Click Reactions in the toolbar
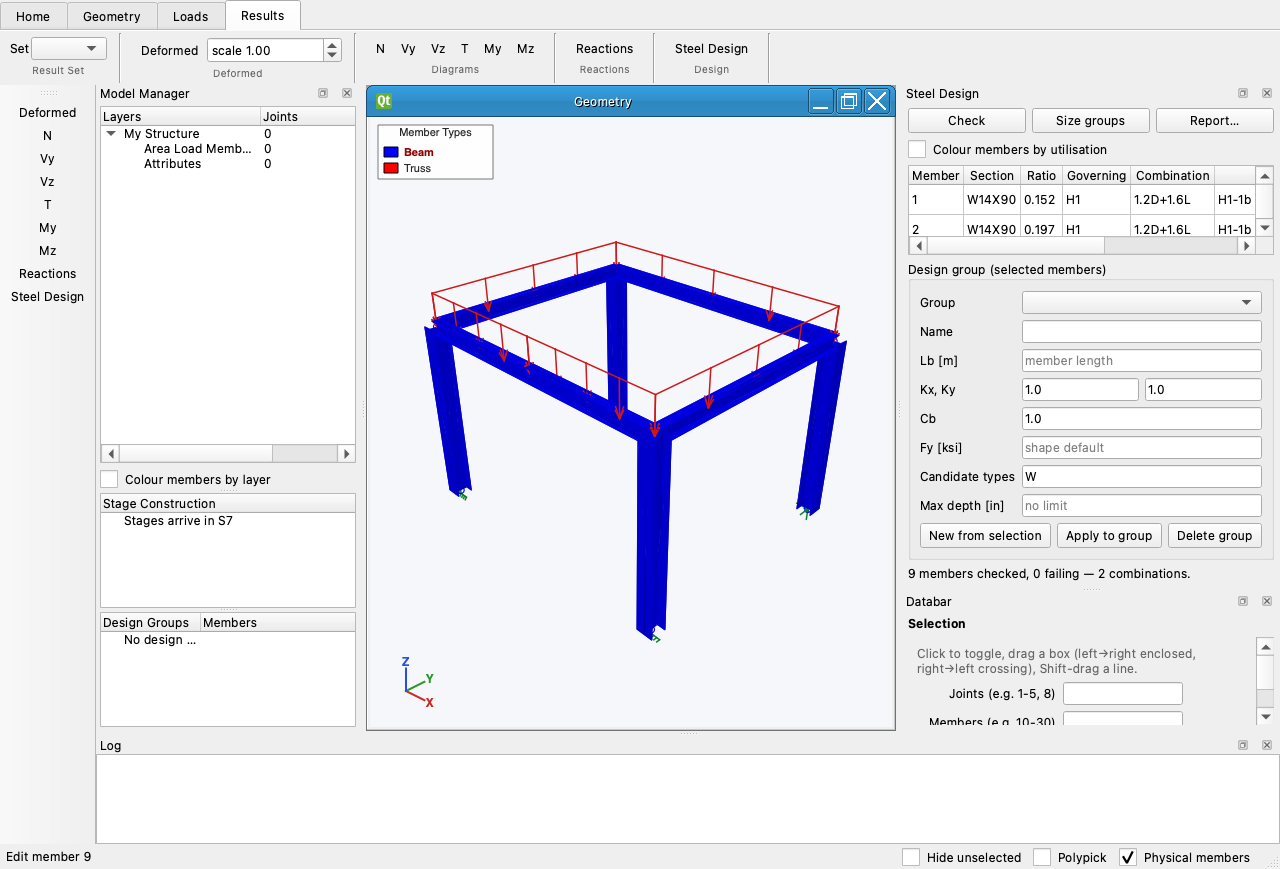This screenshot has height=869, width=1280. (605, 48)
